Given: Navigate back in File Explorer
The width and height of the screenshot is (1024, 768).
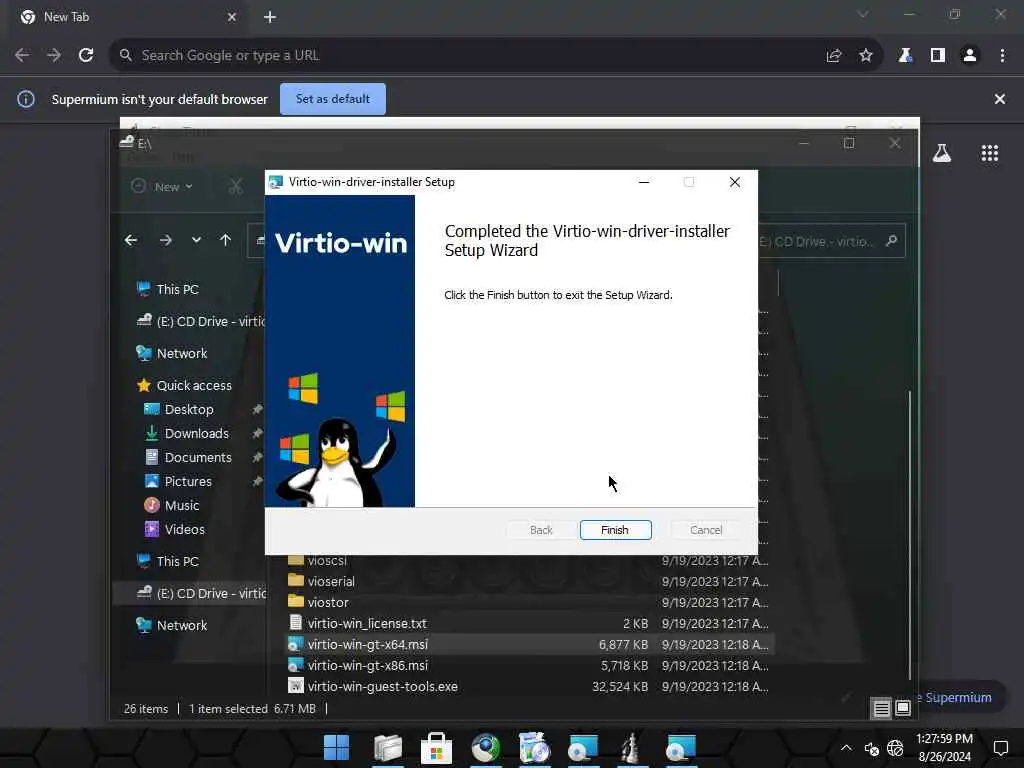Looking at the screenshot, I should (131, 240).
